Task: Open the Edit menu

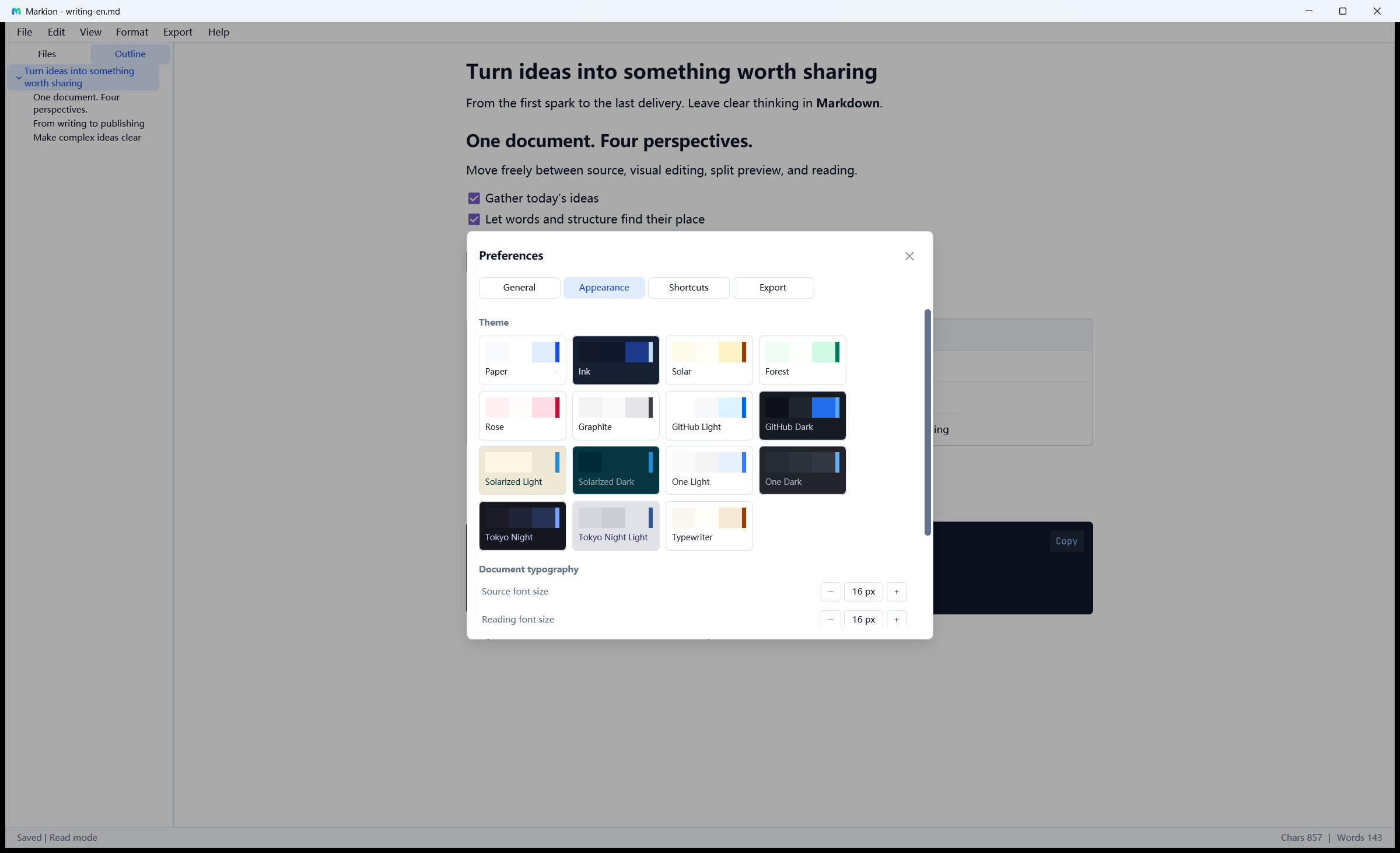Action: [56, 32]
